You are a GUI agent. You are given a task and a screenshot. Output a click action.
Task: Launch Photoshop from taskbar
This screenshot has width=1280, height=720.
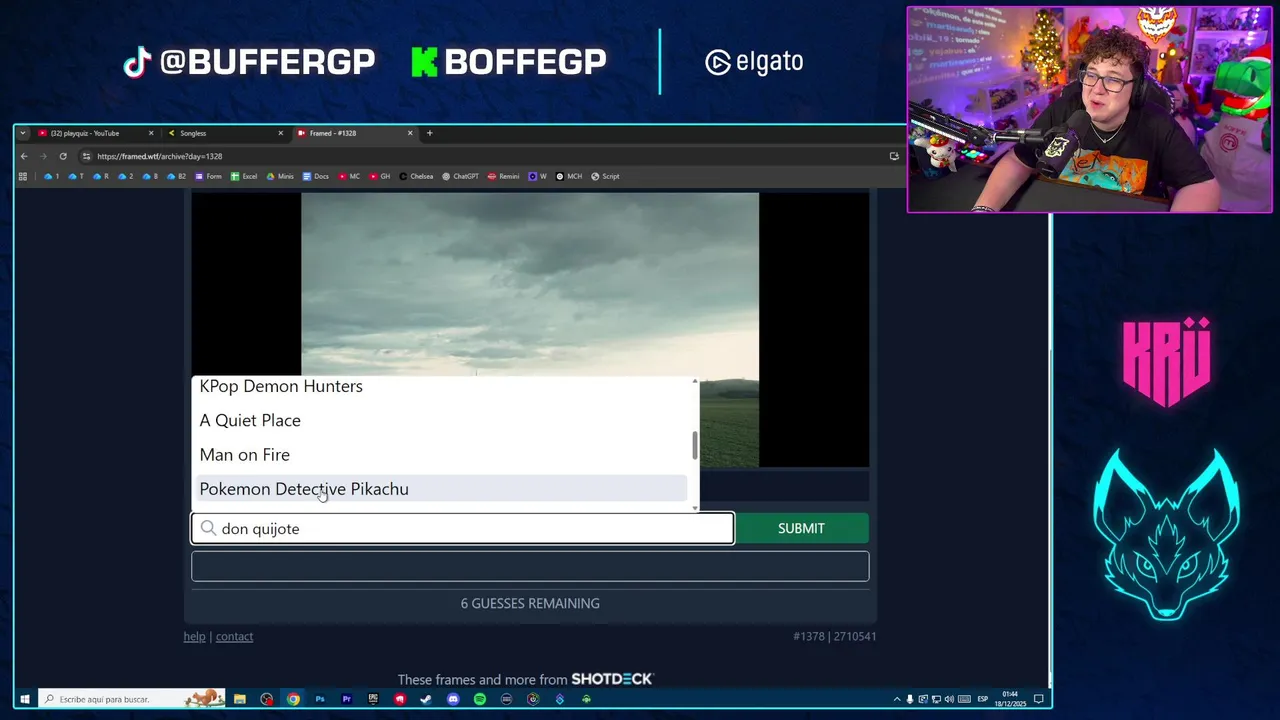point(320,699)
